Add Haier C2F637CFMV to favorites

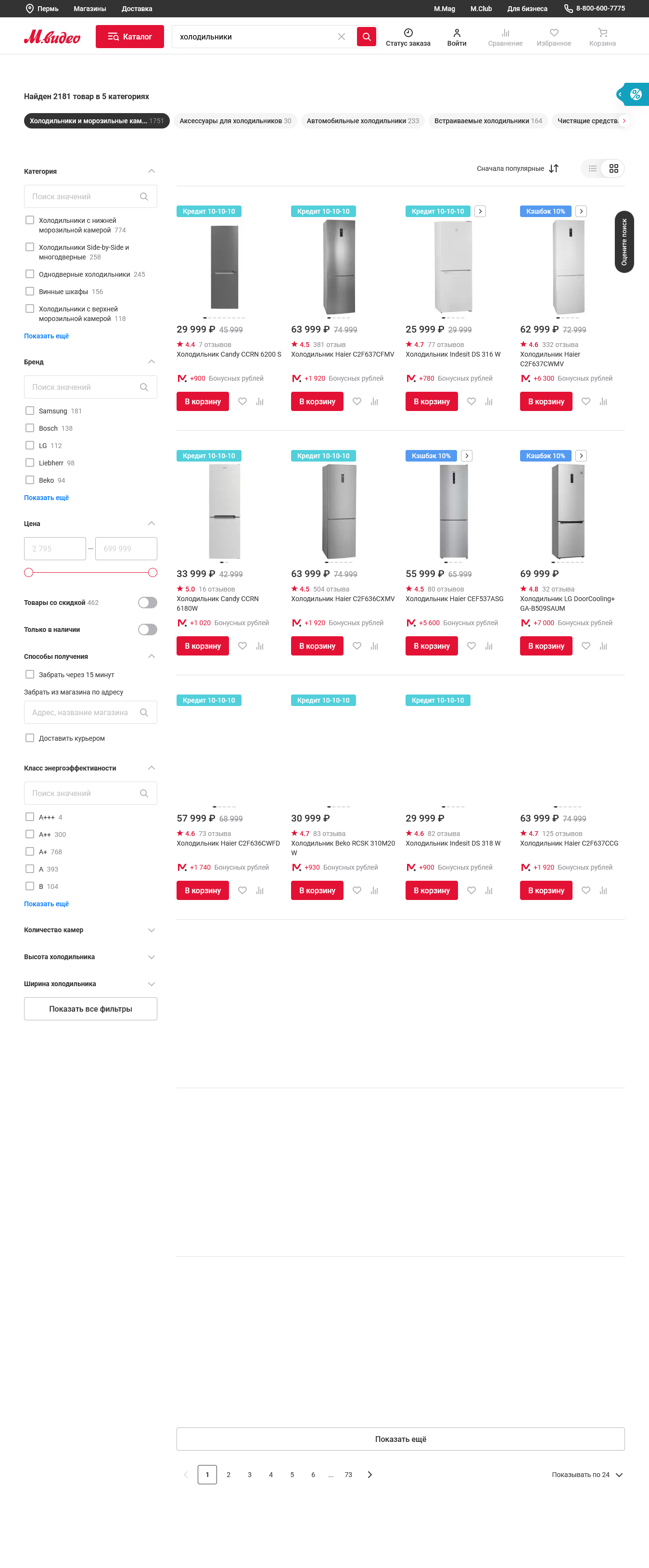356,401
